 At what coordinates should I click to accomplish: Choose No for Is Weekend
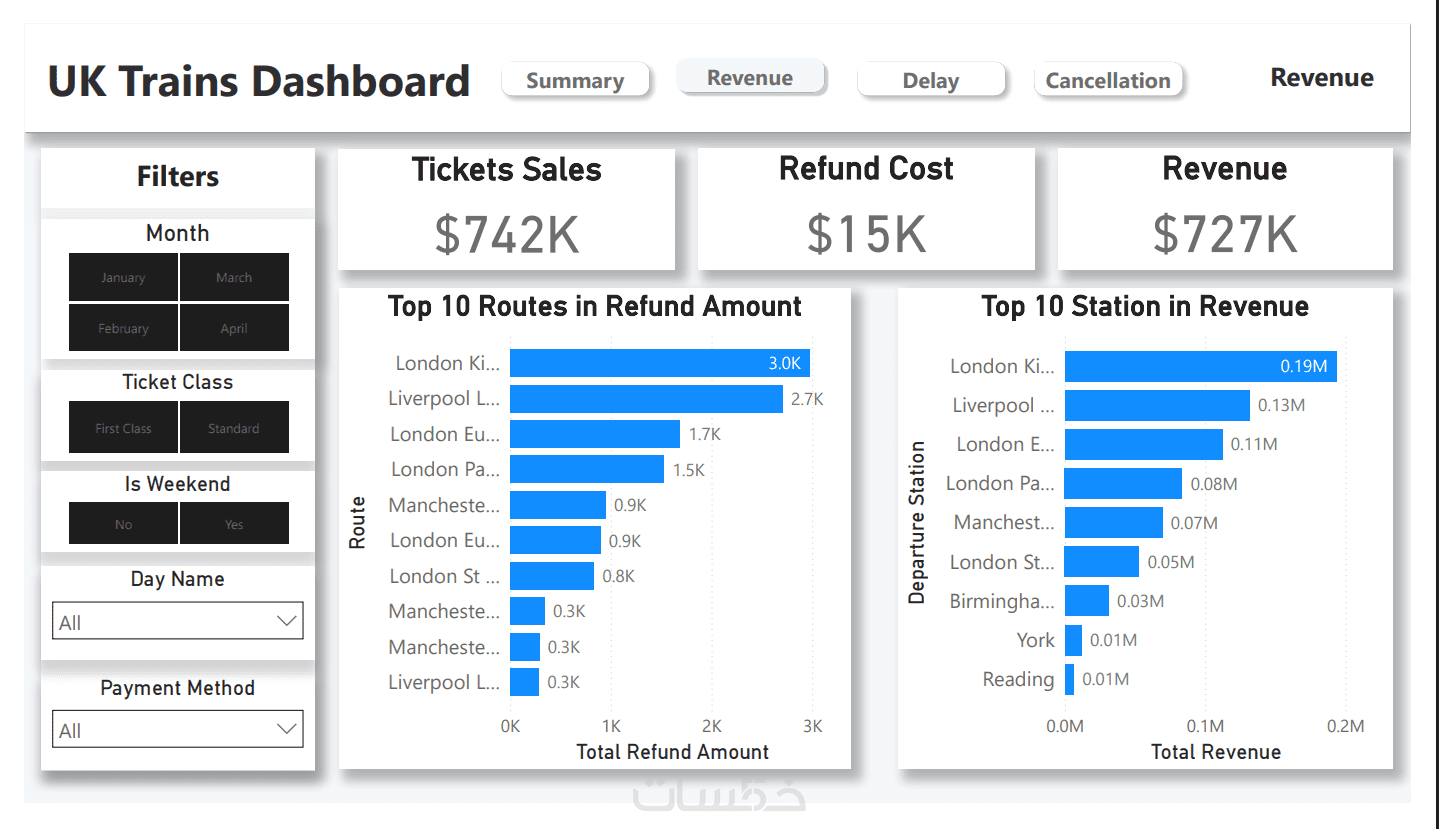[123, 523]
